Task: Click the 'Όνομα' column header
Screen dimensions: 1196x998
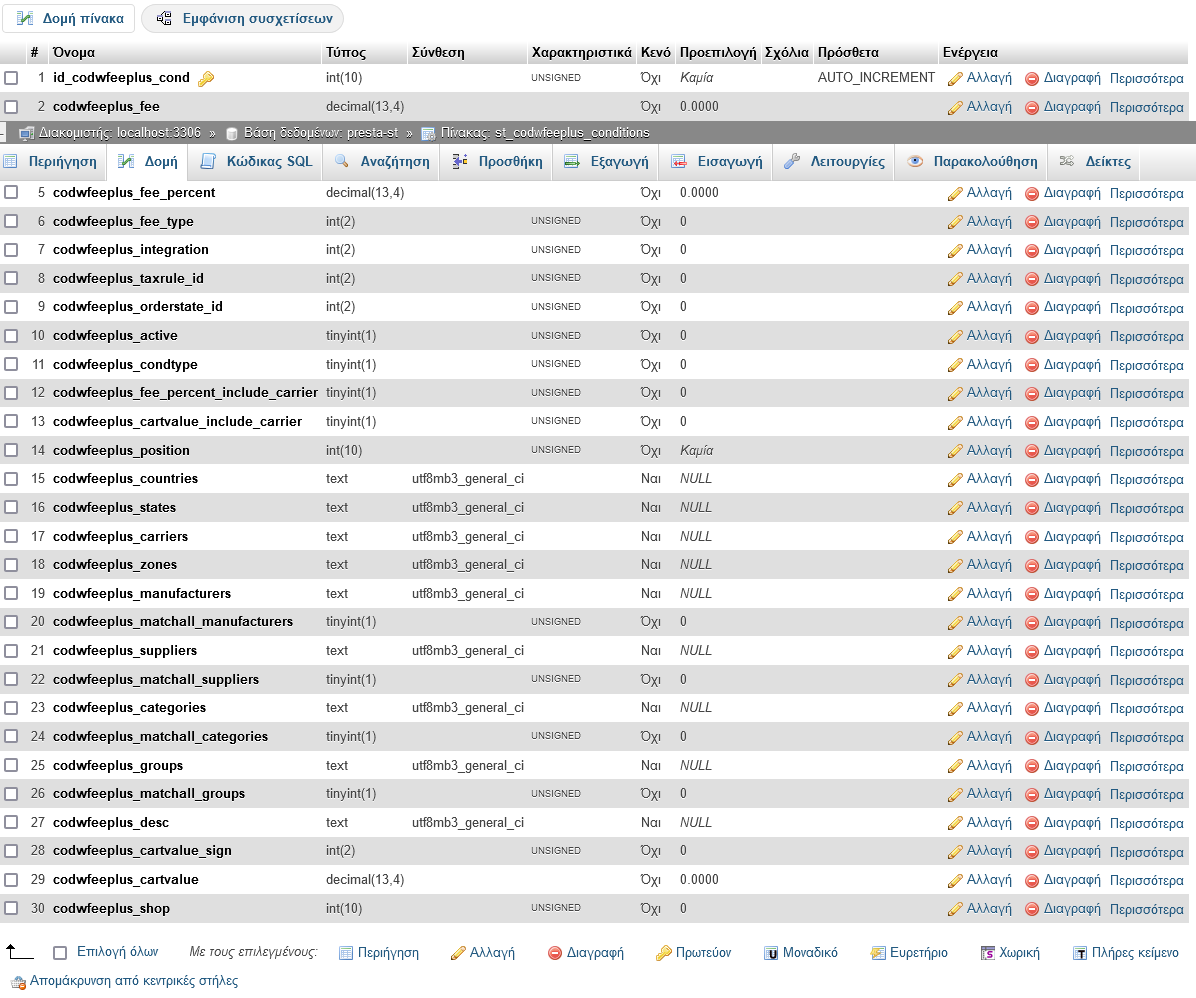Action: pos(74,53)
